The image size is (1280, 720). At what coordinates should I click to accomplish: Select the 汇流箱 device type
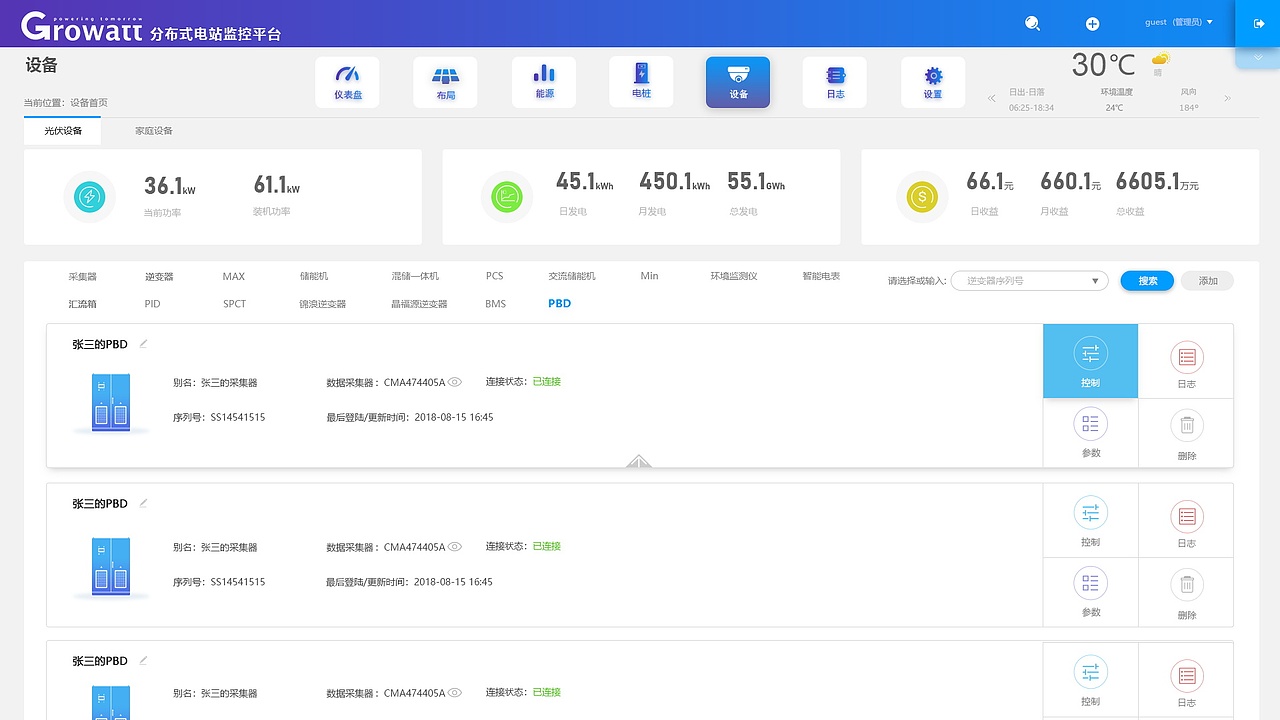point(82,304)
